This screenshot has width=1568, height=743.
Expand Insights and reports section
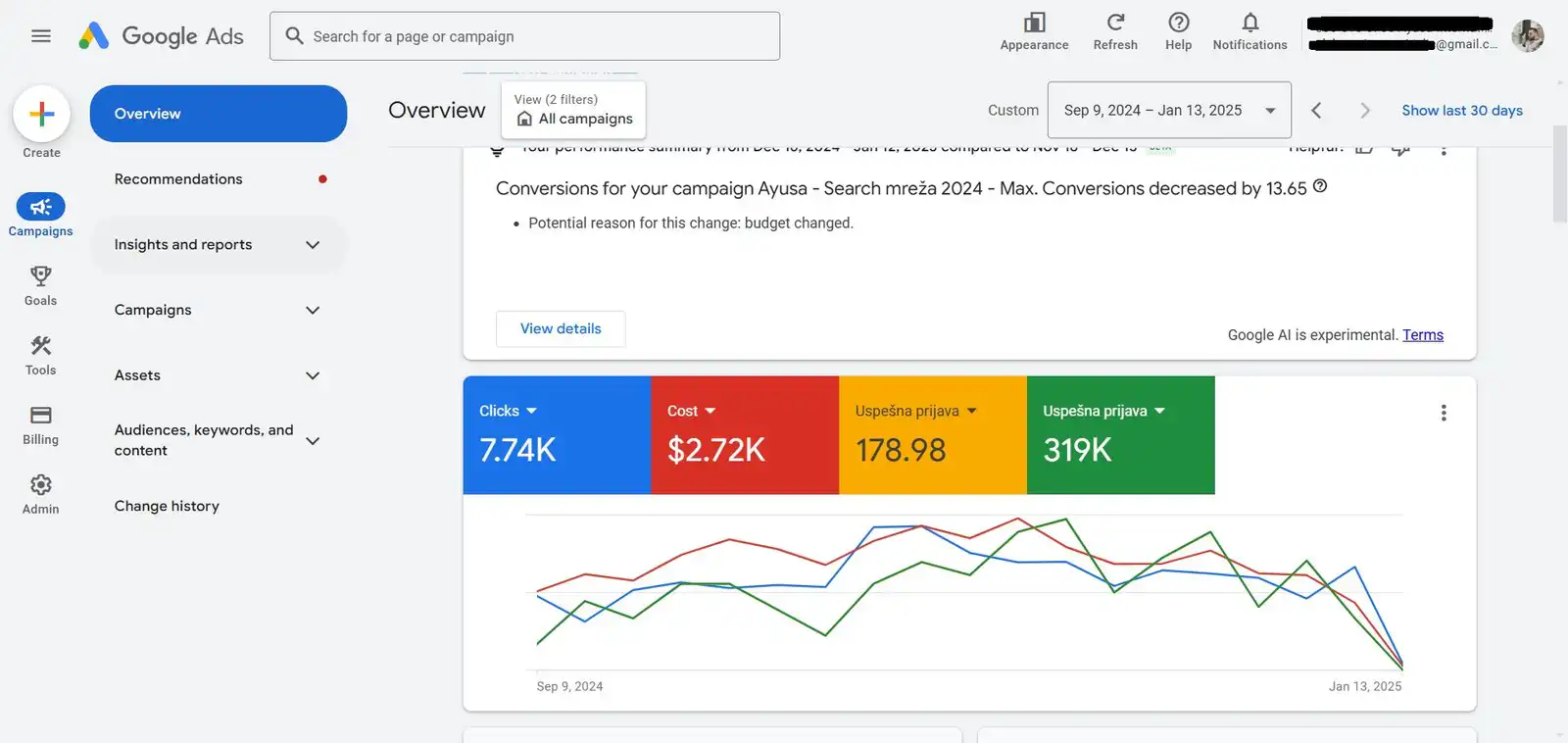pos(218,245)
